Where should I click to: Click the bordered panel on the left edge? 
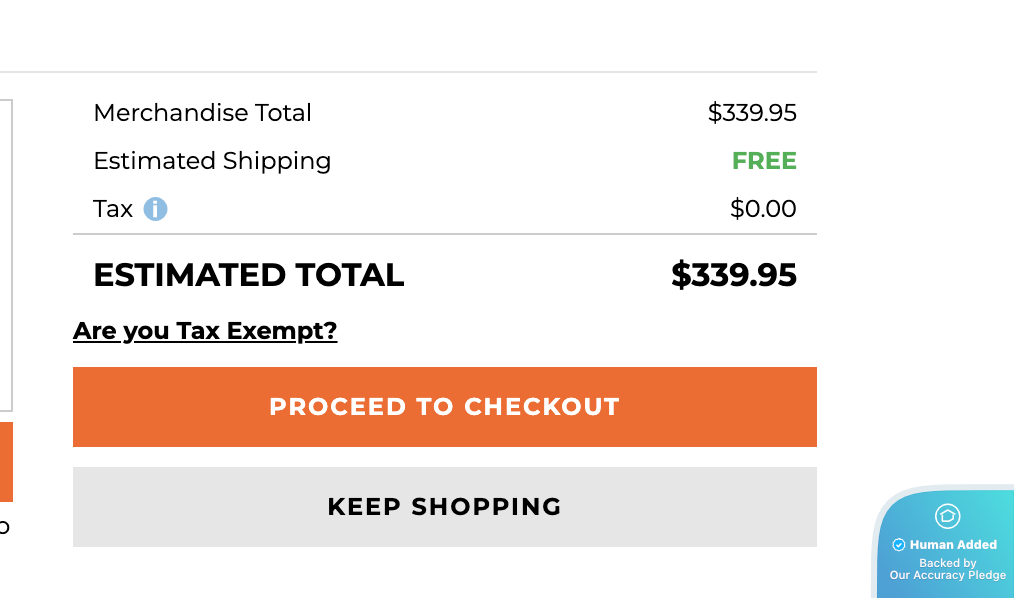point(5,255)
